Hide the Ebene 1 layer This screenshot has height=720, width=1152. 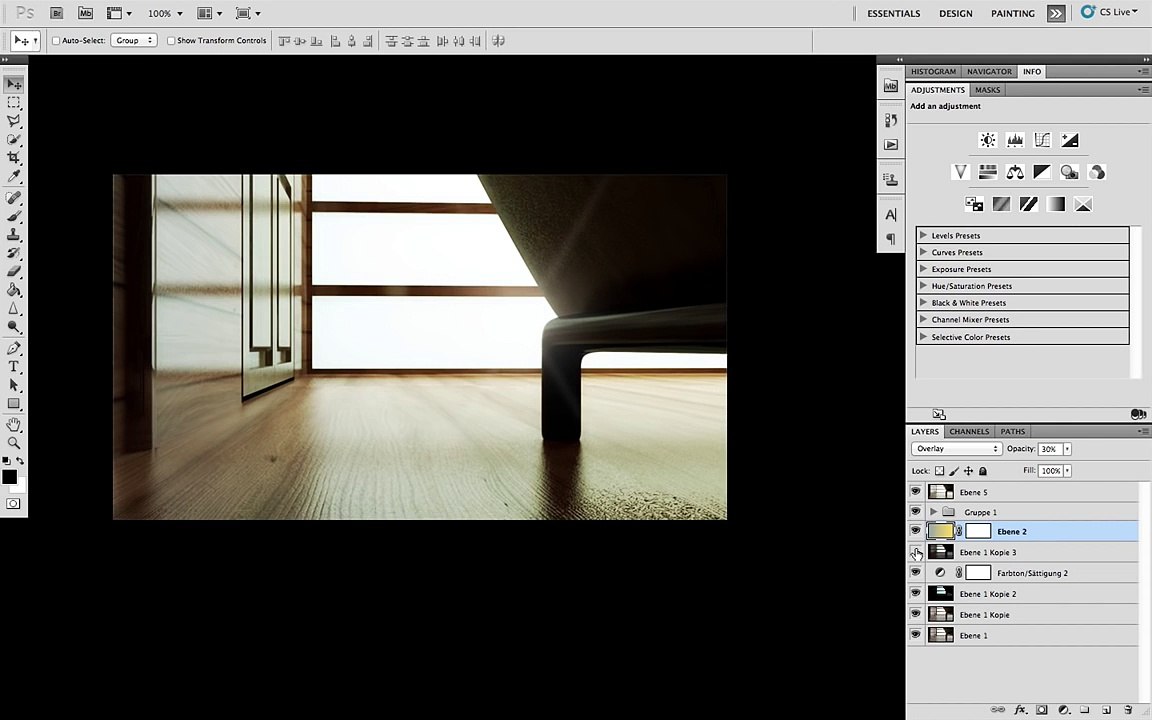915,634
